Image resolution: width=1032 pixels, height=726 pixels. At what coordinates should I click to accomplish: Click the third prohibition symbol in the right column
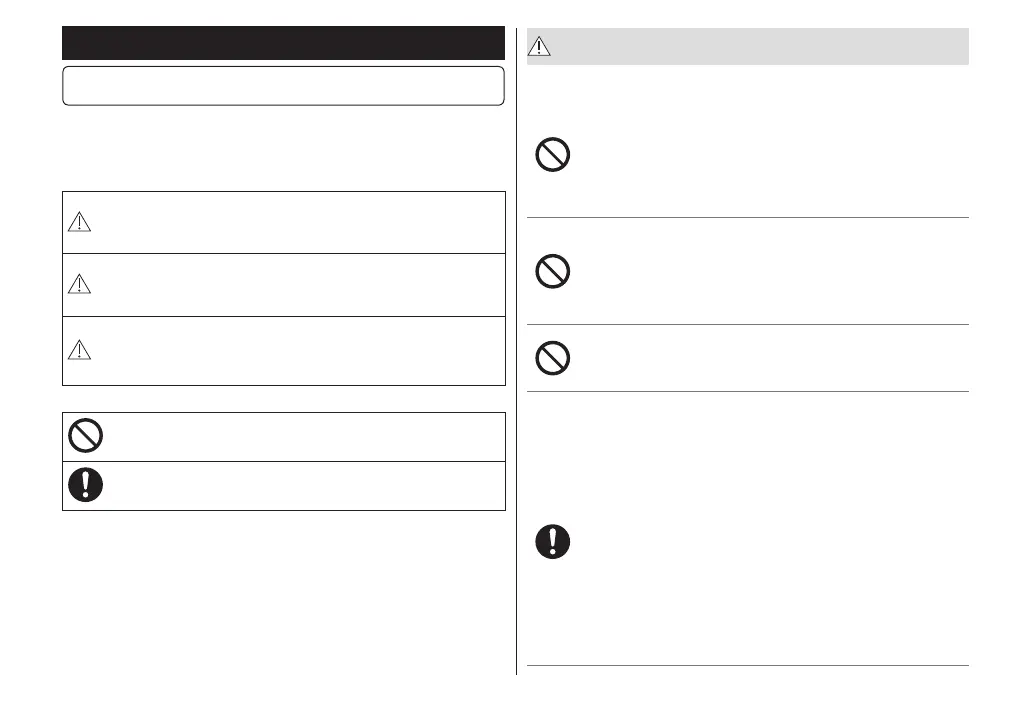coord(553,358)
